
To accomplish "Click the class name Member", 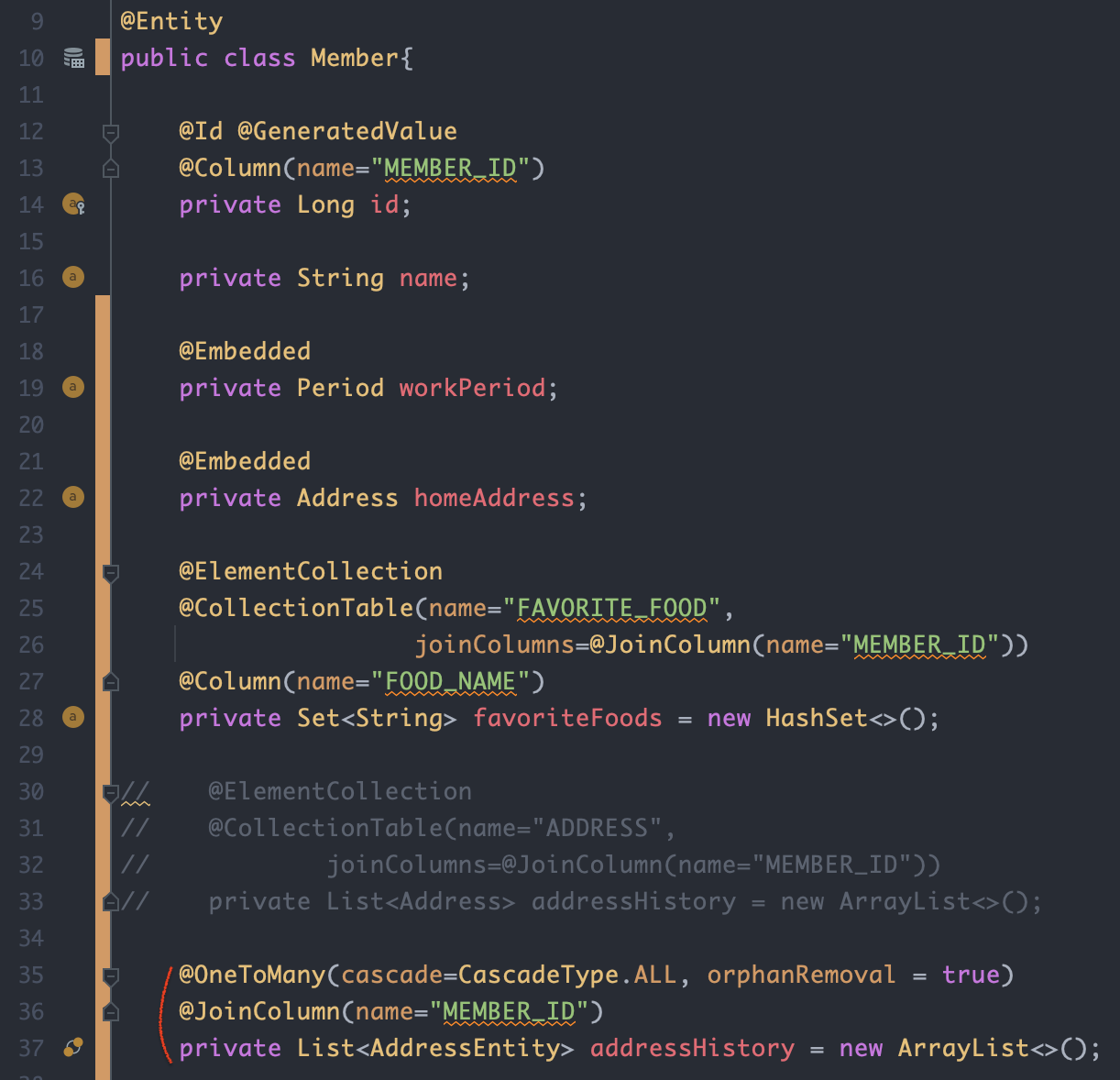I will tap(355, 58).
